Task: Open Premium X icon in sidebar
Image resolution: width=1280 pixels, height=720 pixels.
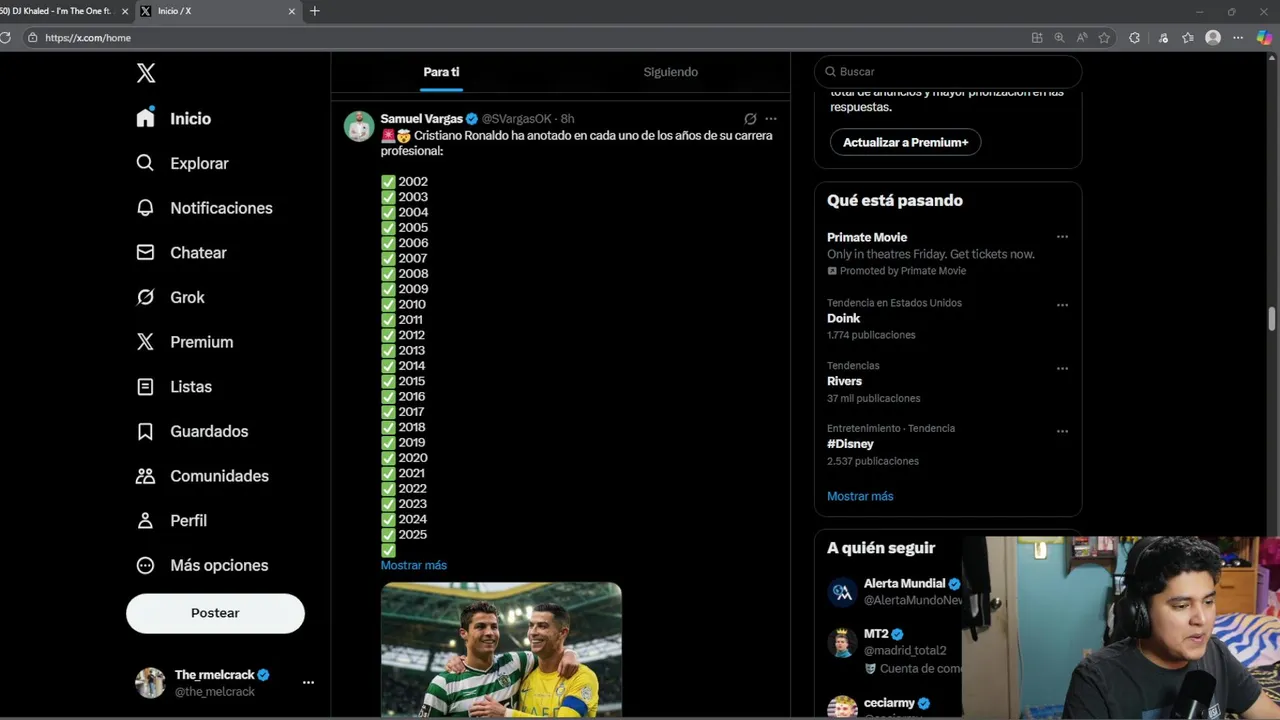Action: 145,342
